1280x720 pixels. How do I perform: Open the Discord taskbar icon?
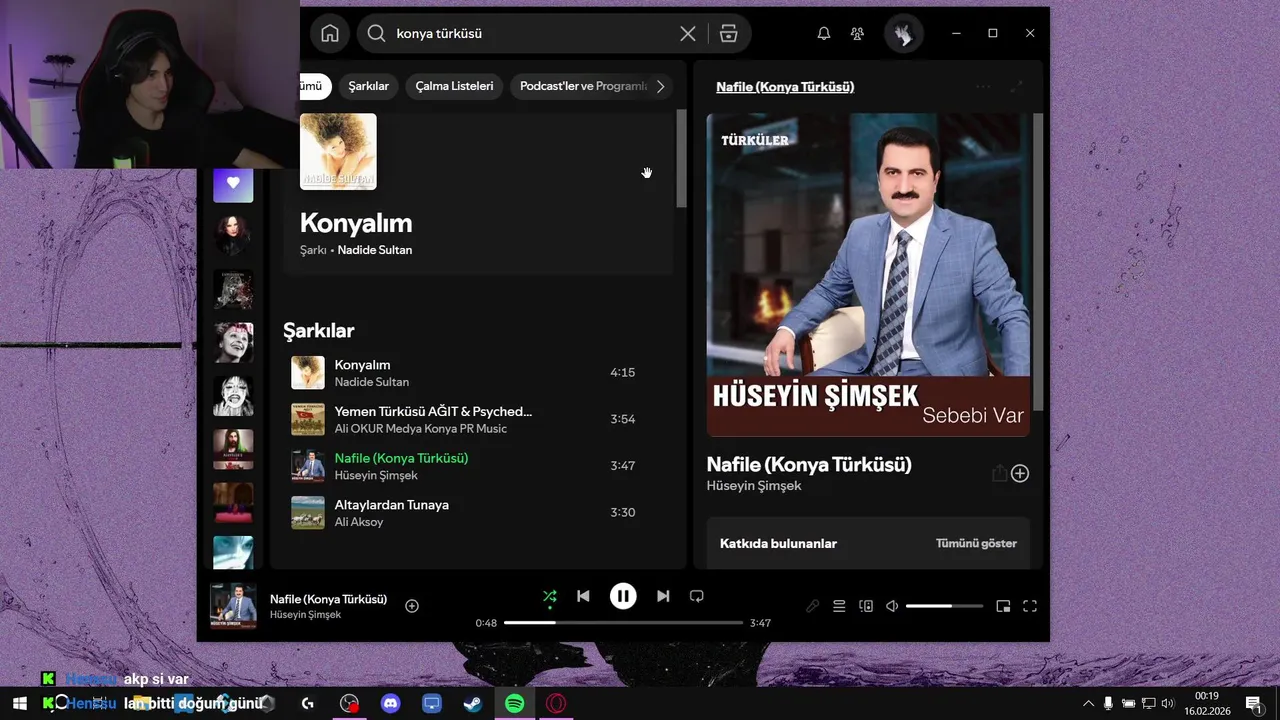point(391,704)
